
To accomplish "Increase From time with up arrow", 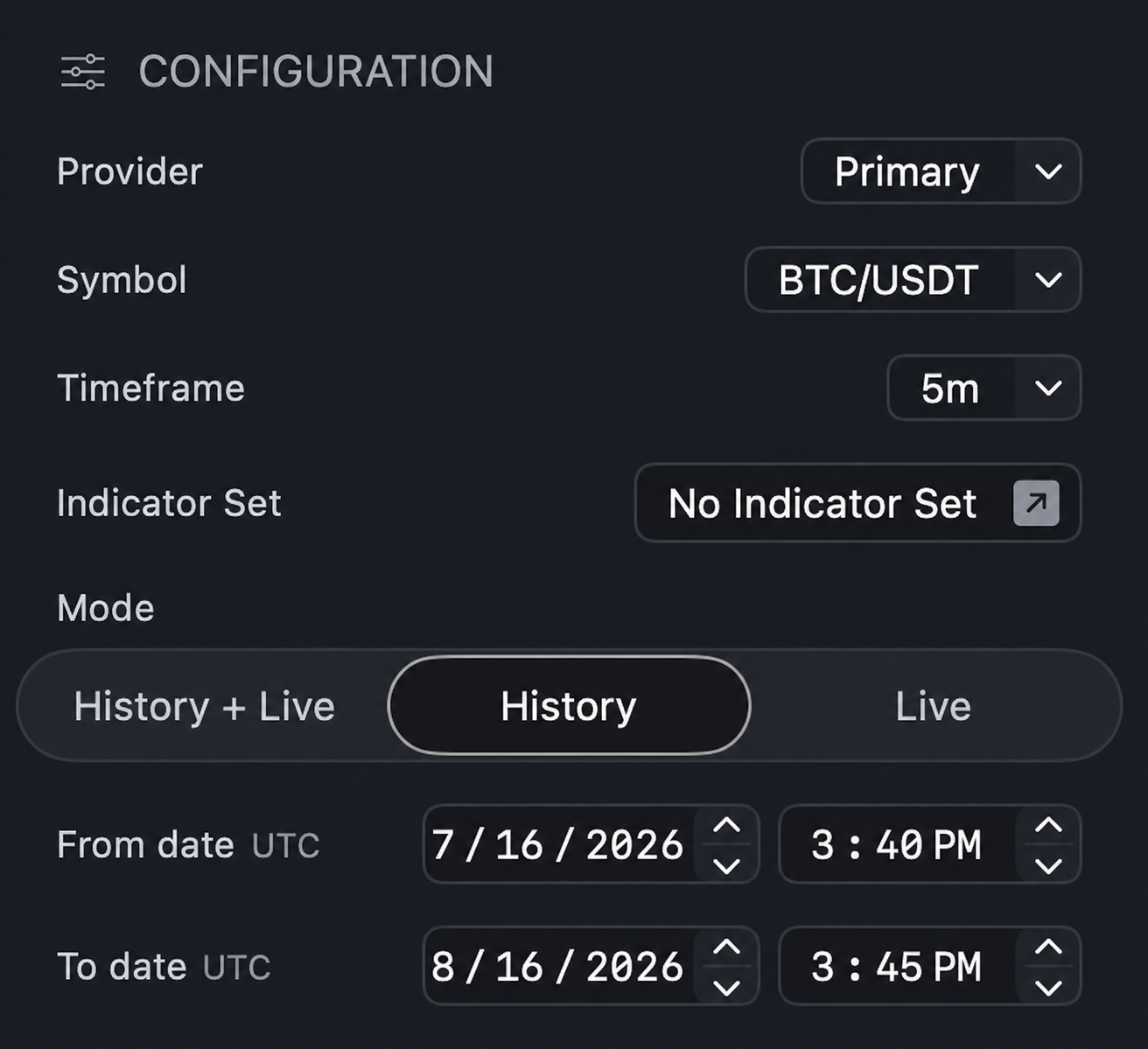I will click(1048, 825).
